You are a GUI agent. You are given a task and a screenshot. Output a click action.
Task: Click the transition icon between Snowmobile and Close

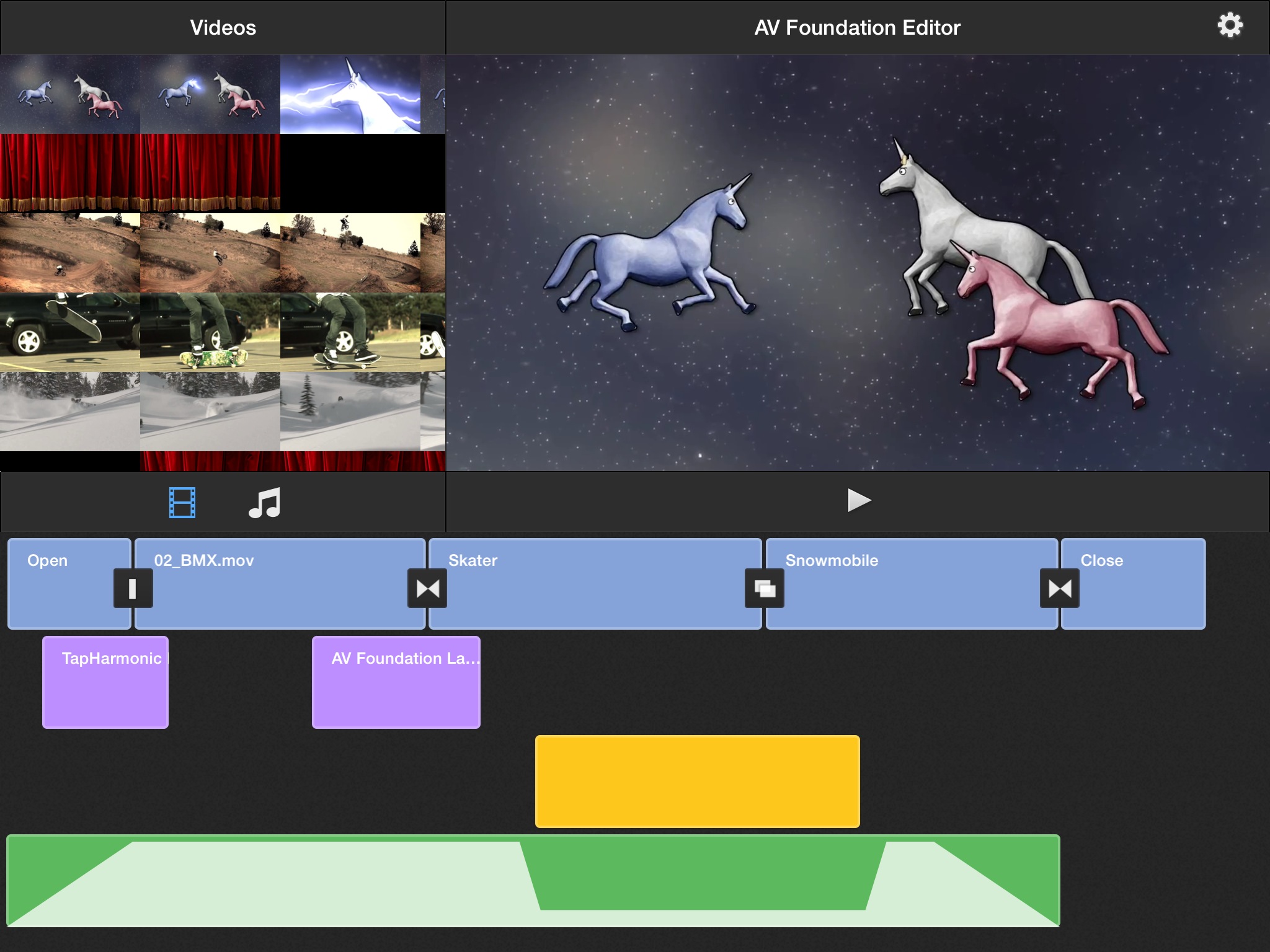click(1059, 588)
